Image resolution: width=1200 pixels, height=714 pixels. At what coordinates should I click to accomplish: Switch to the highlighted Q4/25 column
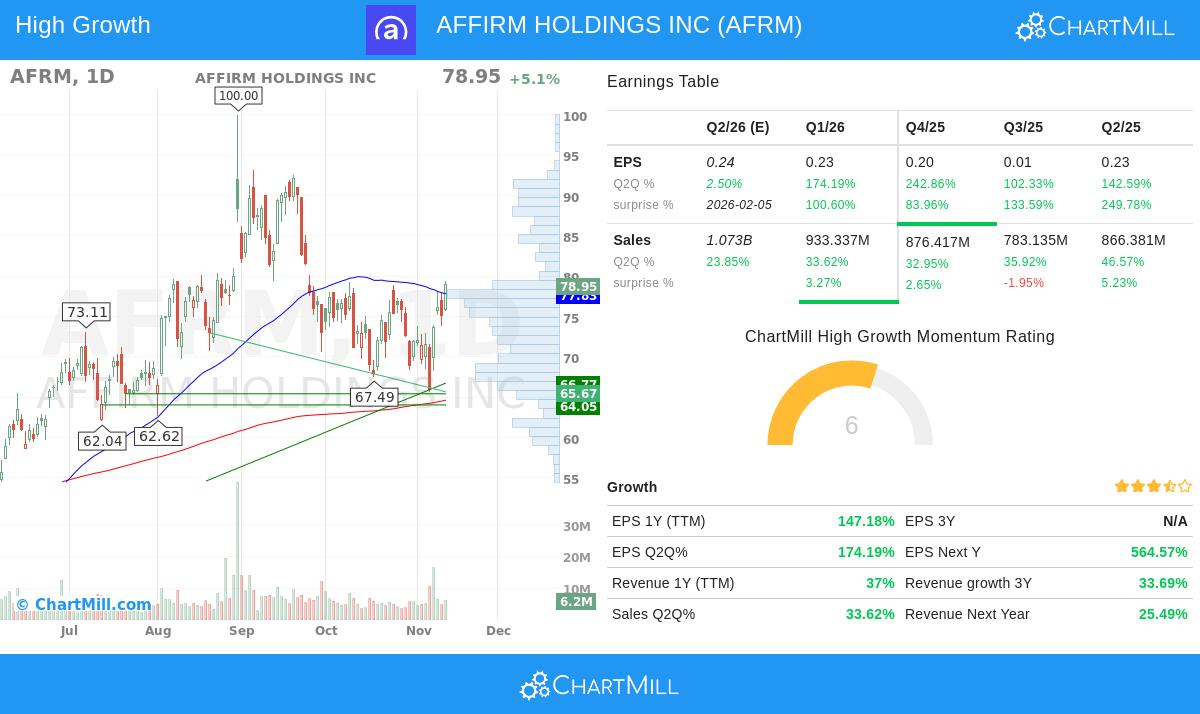(925, 127)
